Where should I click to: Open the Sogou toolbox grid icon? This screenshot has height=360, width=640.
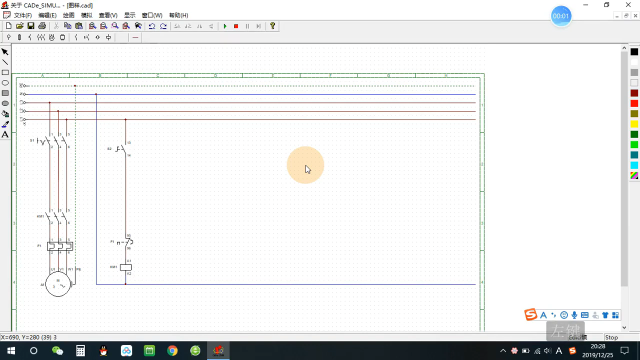coord(616,315)
